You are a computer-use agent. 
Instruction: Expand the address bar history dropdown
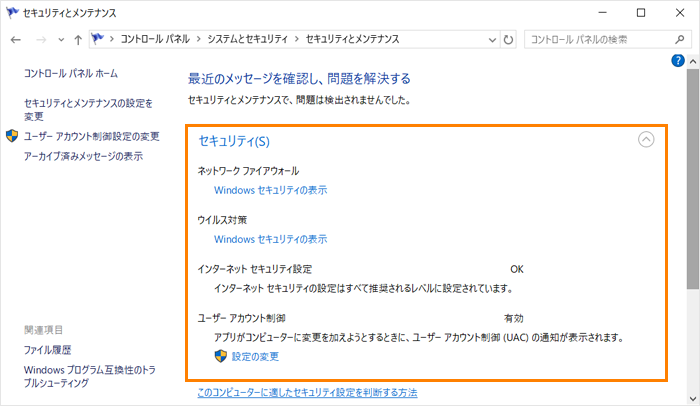492,40
